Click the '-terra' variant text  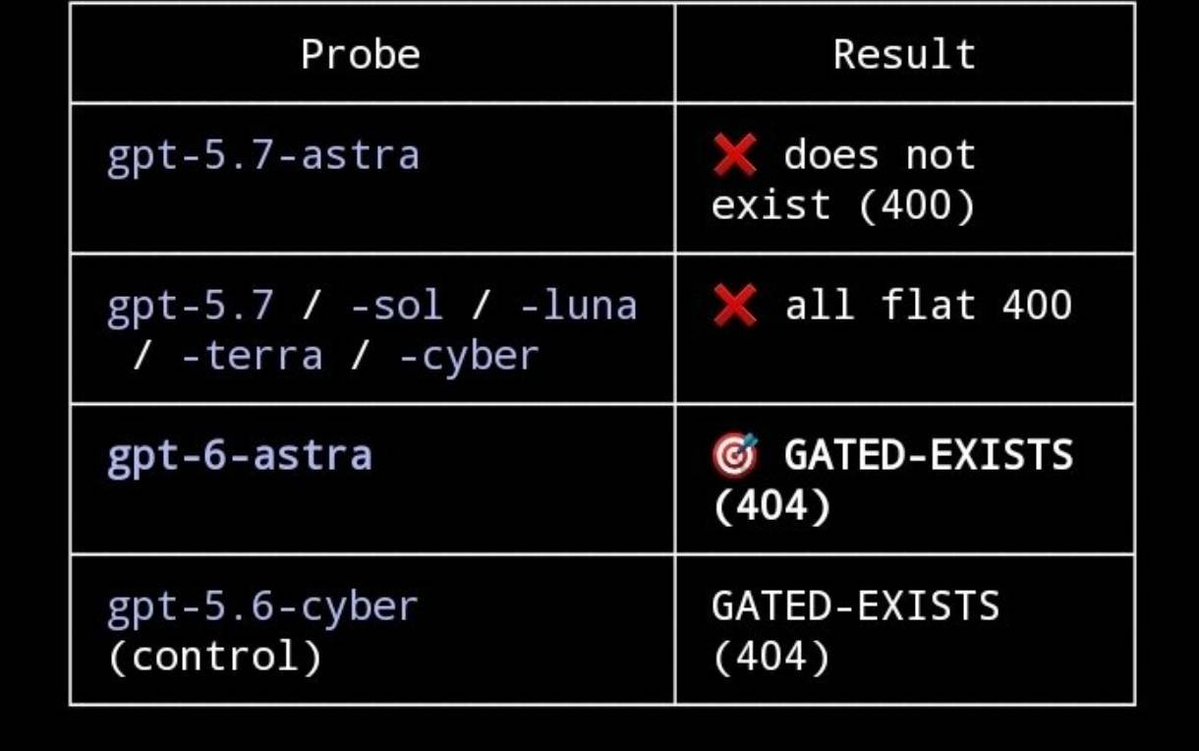tap(252, 356)
